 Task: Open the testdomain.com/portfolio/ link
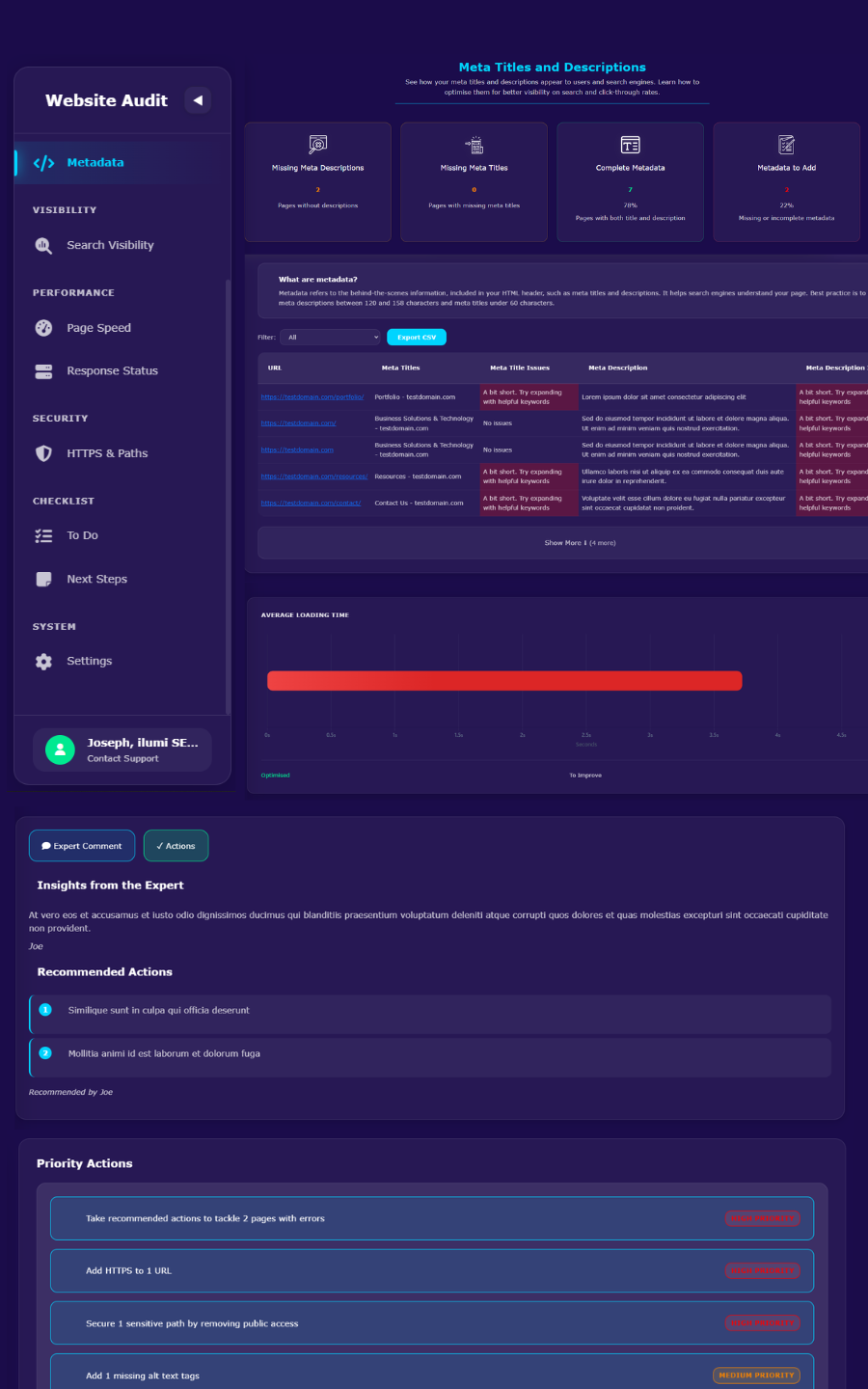click(x=312, y=396)
